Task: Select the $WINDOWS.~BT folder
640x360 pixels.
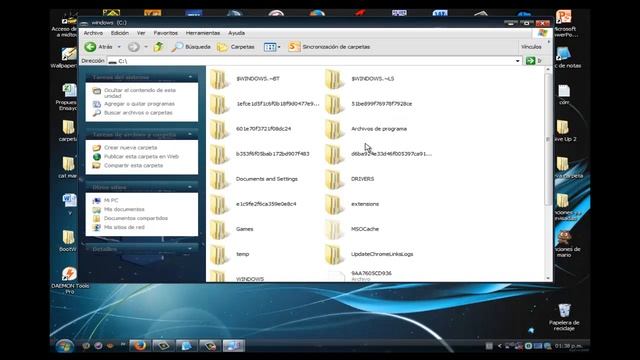Action: click(245, 79)
